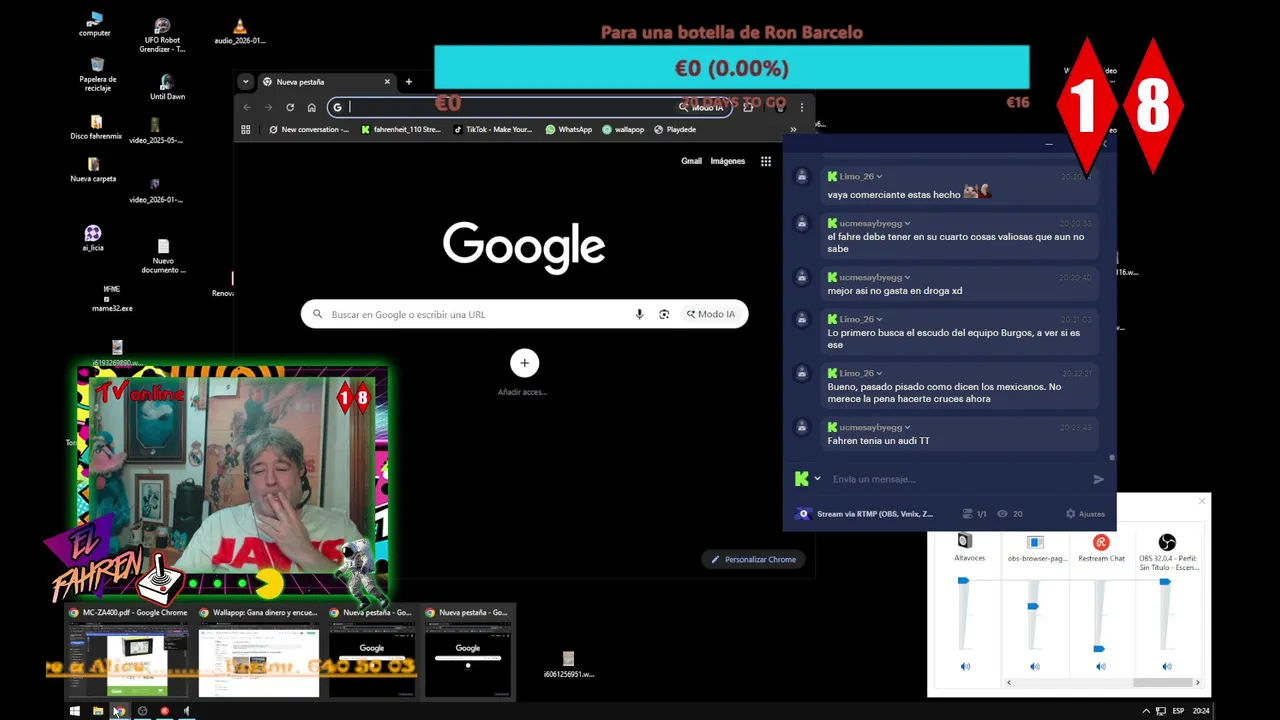Image resolution: width=1280 pixels, height=720 pixels.
Task: Click the Altavoces device icon in mixer
Action: (965, 541)
